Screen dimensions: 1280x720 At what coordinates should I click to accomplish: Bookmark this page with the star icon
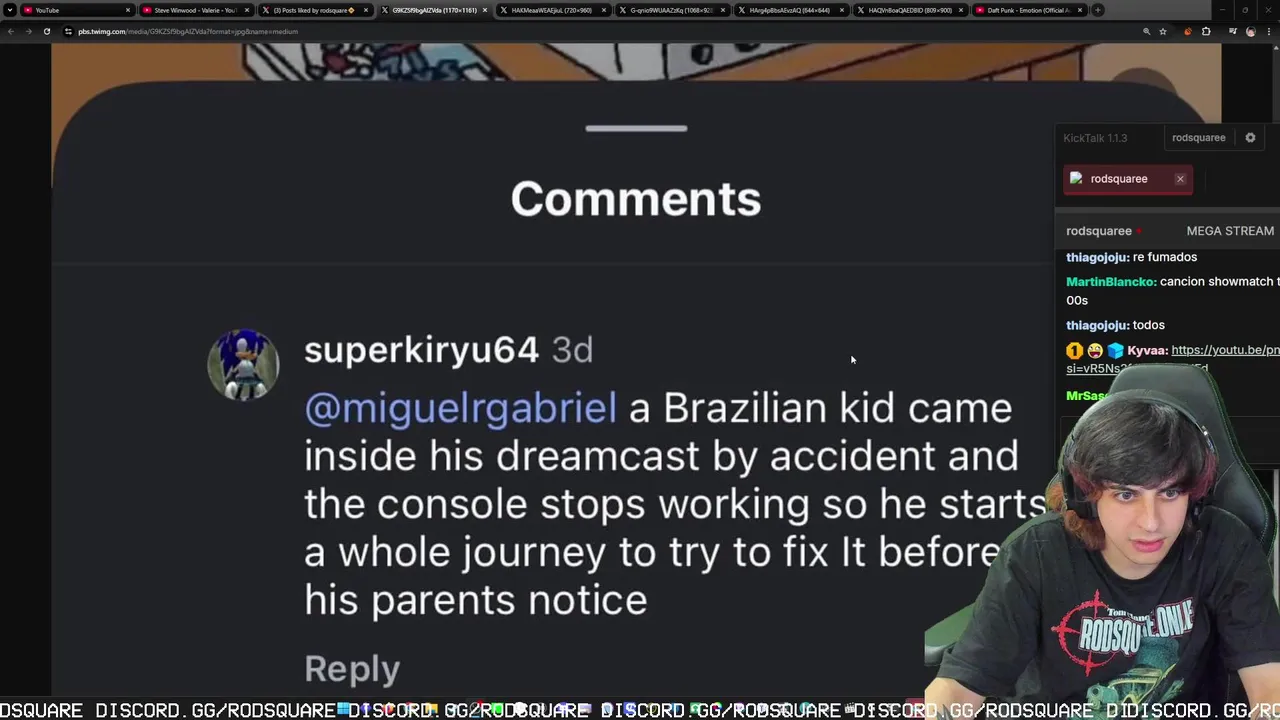tap(1163, 31)
